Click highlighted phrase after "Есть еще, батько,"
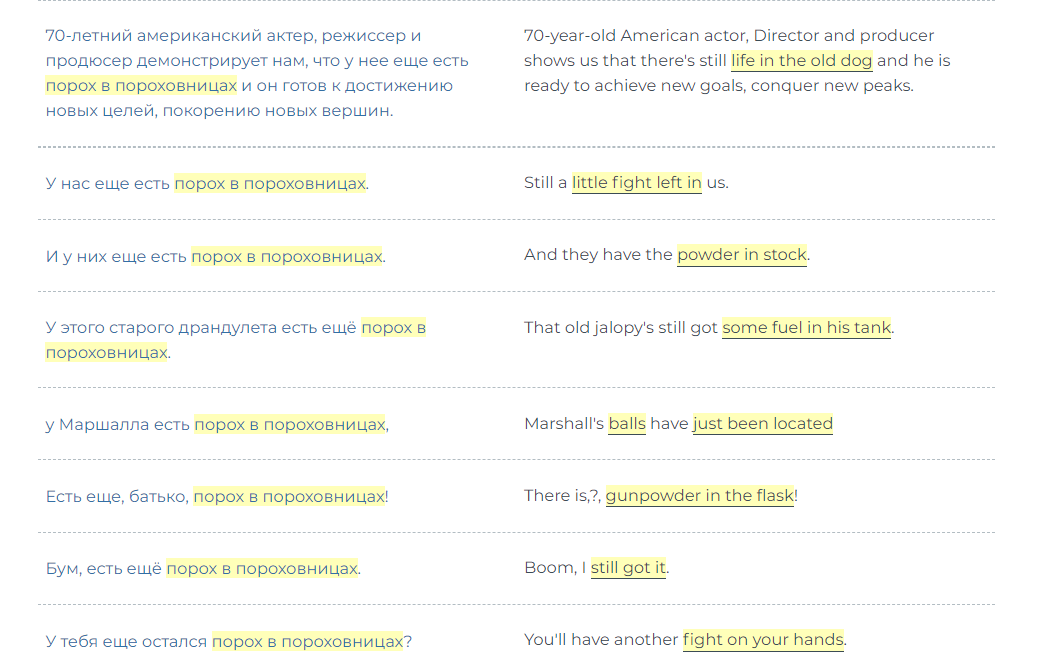 288,497
